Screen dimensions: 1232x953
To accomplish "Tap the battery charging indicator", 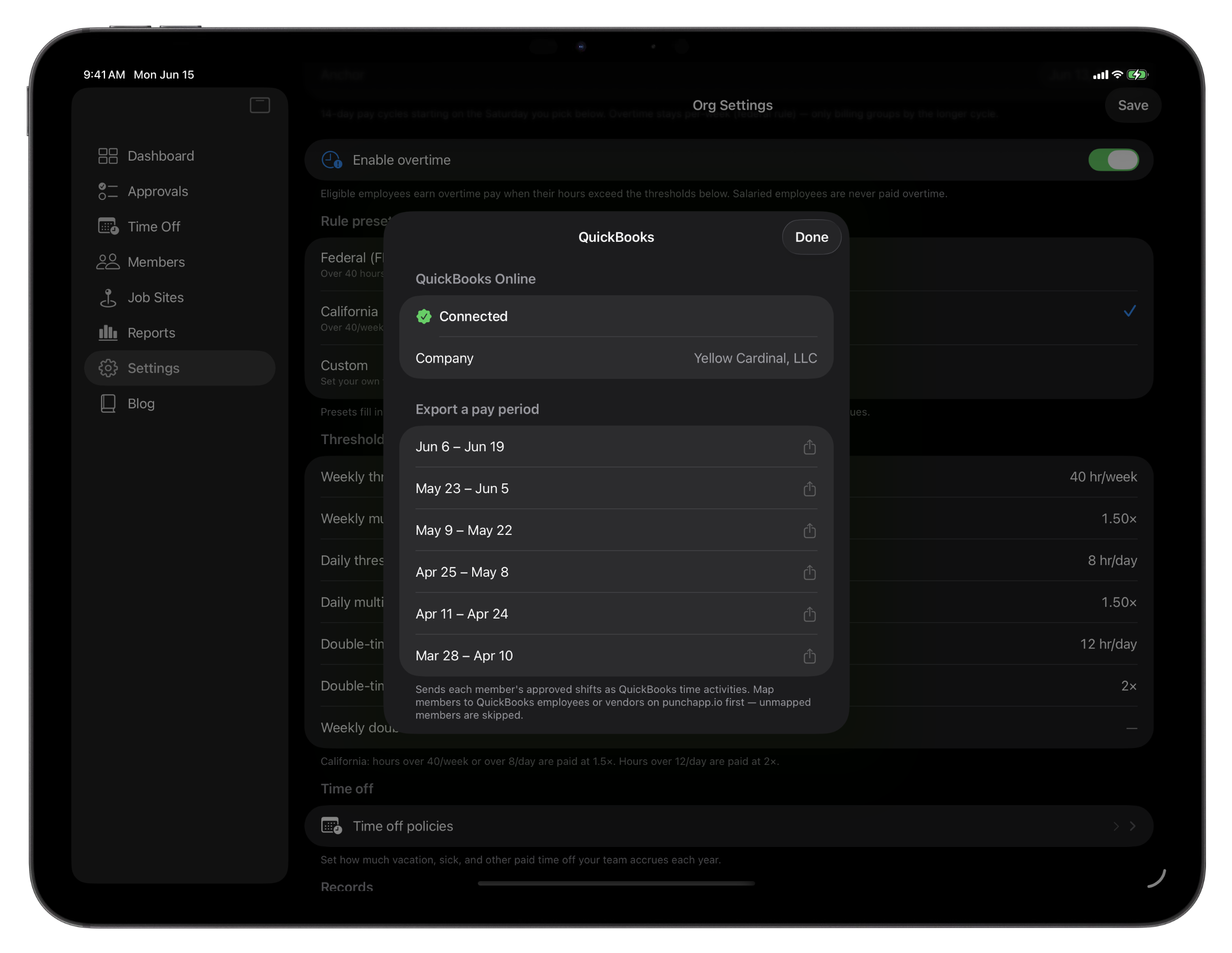I will point(1137,74).
